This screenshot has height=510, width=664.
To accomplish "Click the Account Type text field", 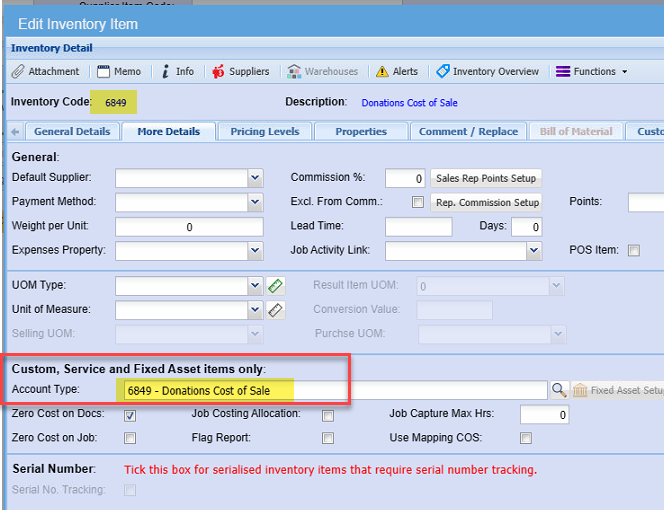I will (x=335, y=390).
